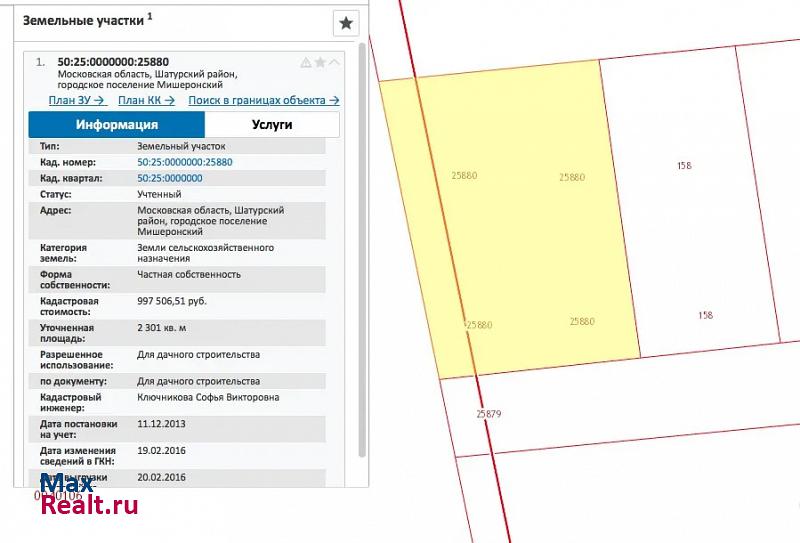Switch to the Информация tab

pos(117,125)
